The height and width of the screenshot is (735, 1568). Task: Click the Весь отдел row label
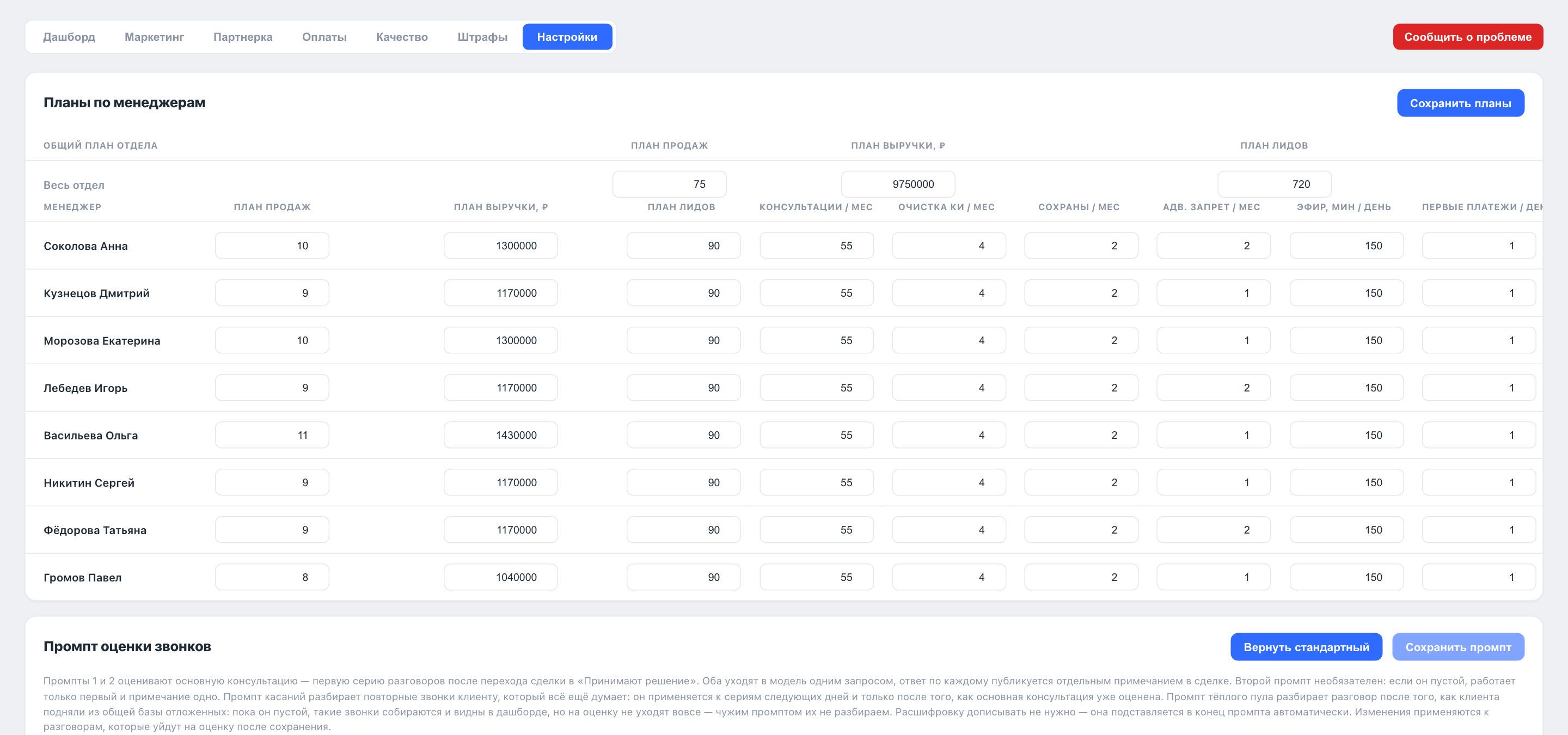(x=73, y=185)
